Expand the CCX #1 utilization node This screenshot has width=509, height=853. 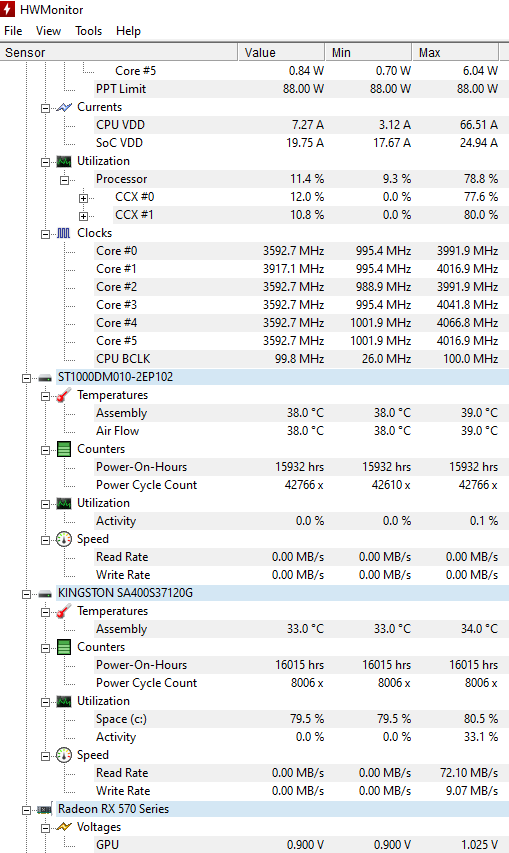pos(83,216)
